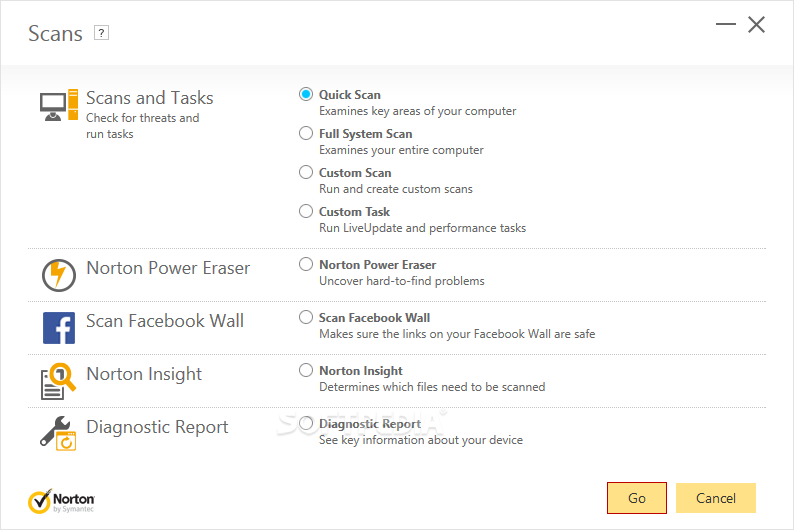Image resolution: width=794 pixels, height=530 pixels.
Task: Choose the Norton Insight radio button
Action: (306, 370)
